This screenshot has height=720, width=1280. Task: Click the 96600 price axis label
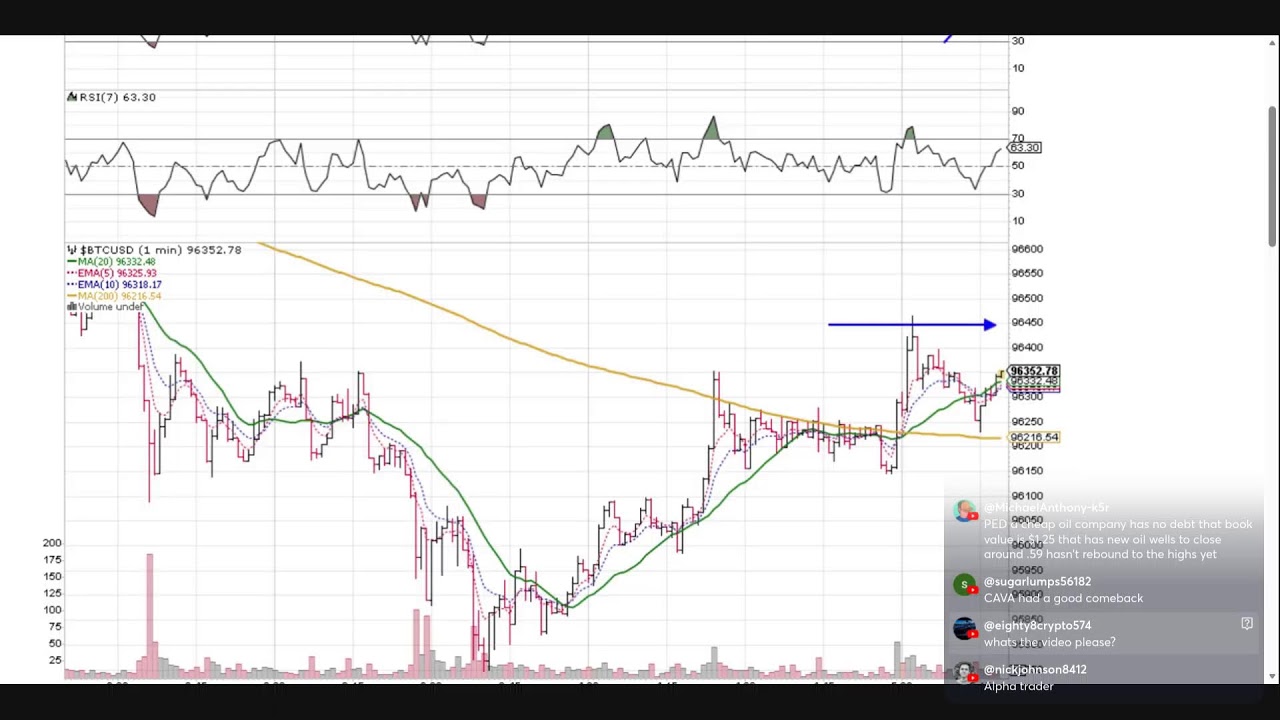[x=1027, y=249]
